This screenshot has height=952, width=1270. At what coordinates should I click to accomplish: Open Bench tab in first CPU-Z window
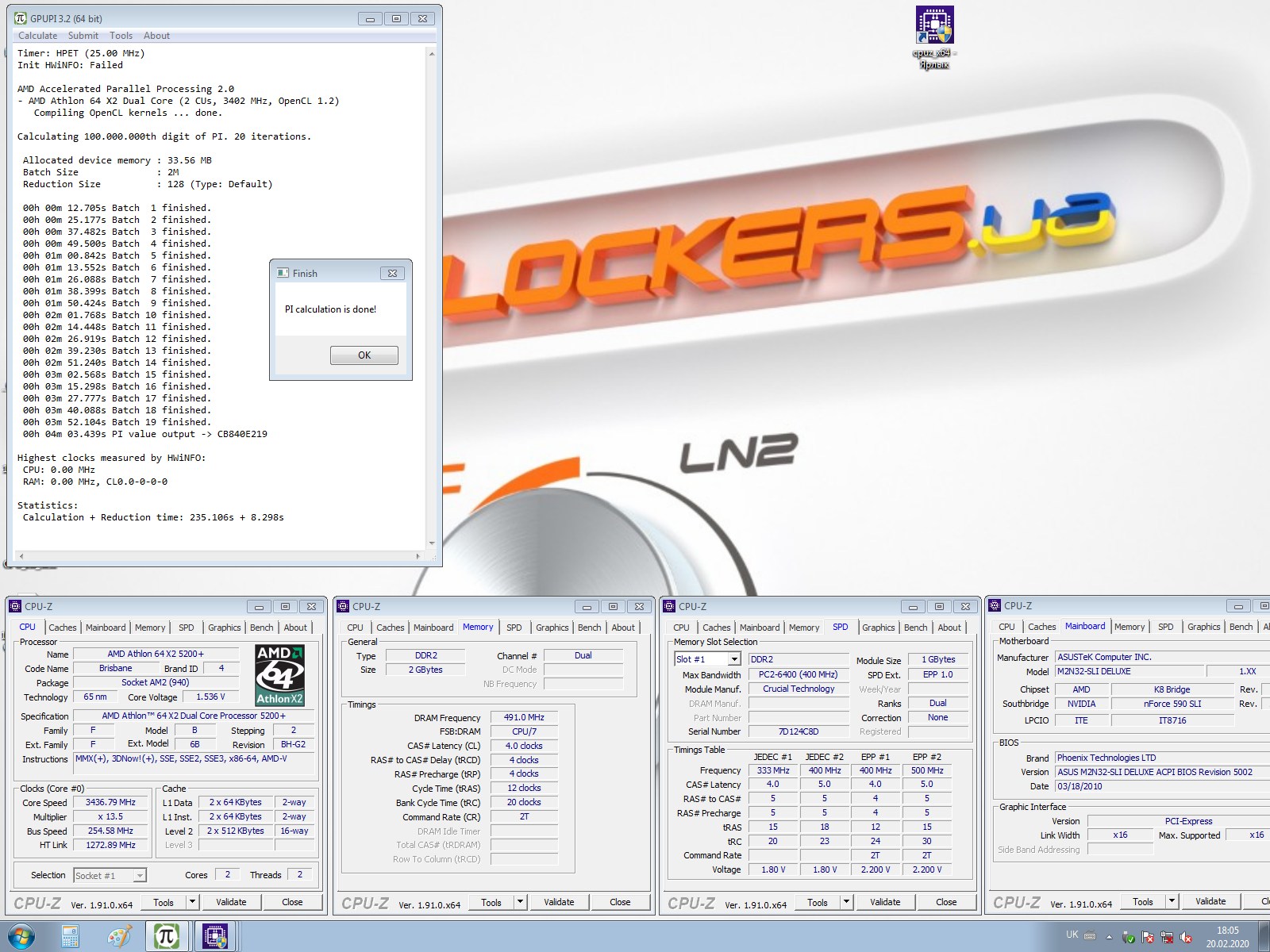pyautogui.click(x=261, y=628)
